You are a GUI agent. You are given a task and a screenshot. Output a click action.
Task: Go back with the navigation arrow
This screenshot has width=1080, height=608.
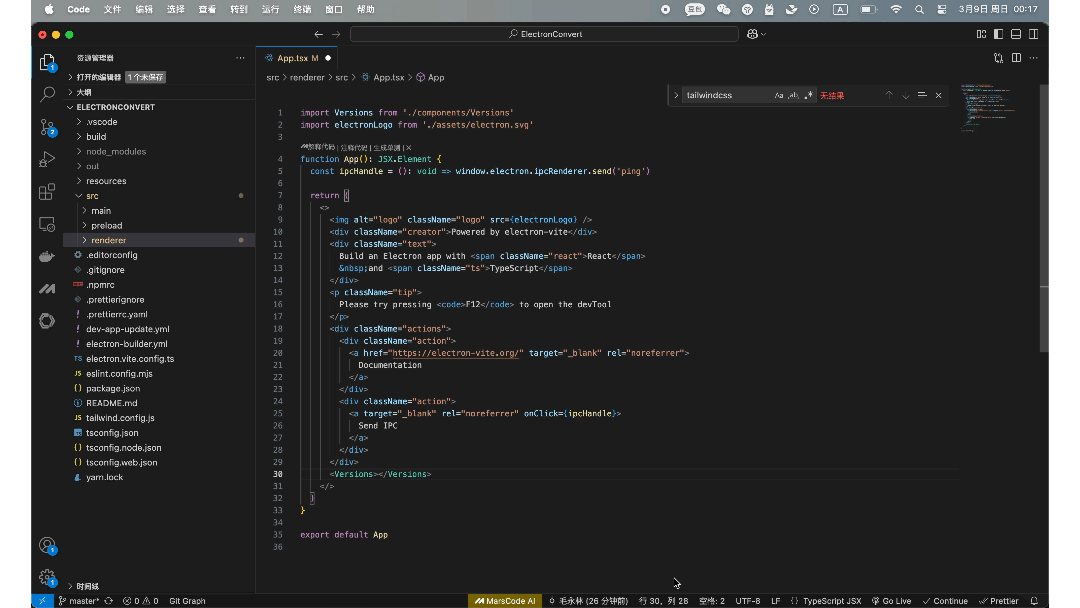tap(318, 34)
